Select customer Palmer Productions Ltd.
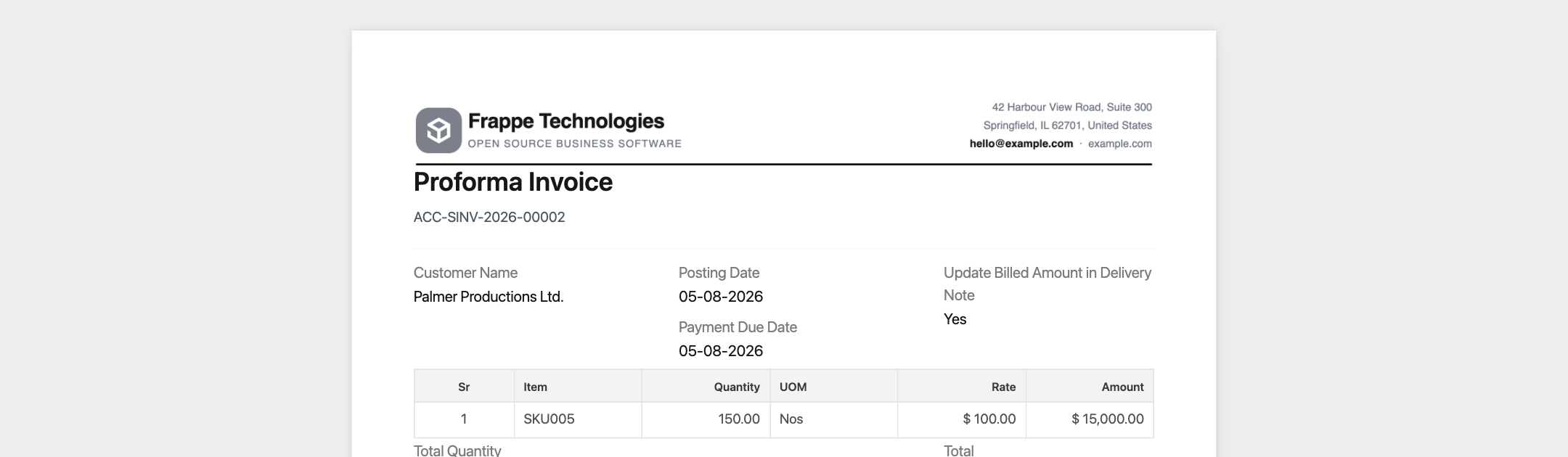Screen dimensions: 1568x457 [489, 297]
